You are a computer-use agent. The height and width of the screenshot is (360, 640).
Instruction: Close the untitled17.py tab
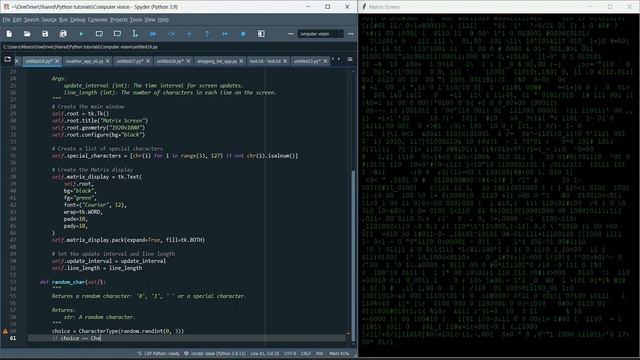pyautogui.click(x=148, y=61)
